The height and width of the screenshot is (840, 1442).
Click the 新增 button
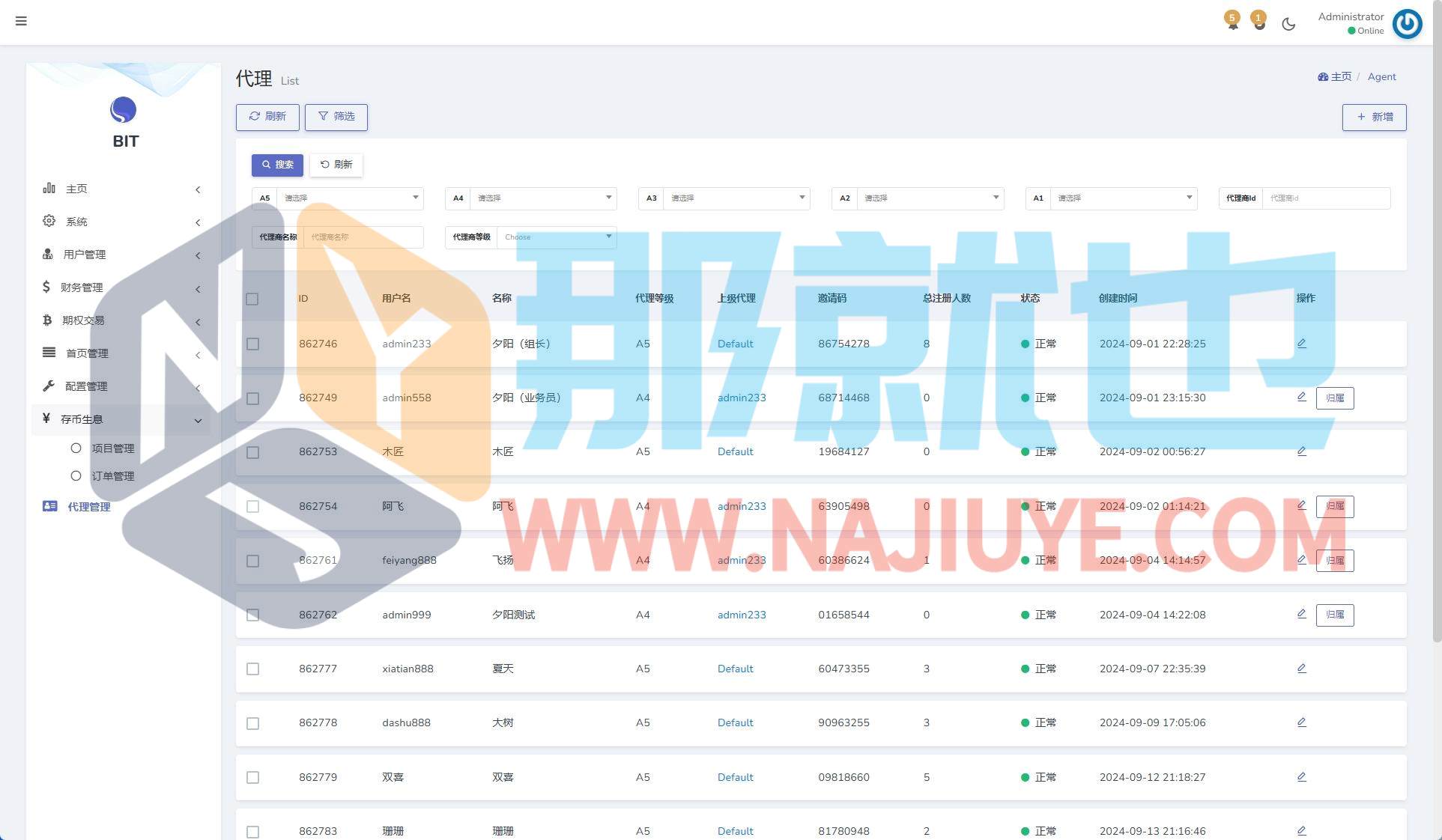point(1374,118)
